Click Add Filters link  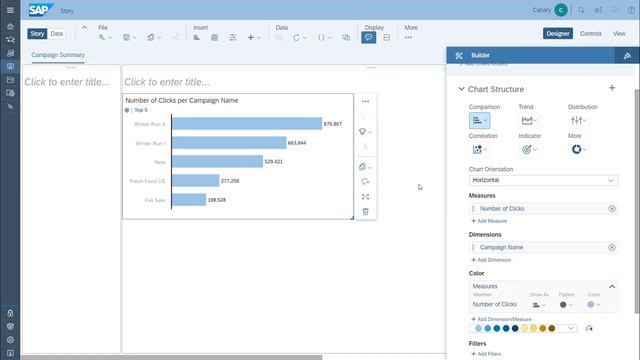pos(486,354)
